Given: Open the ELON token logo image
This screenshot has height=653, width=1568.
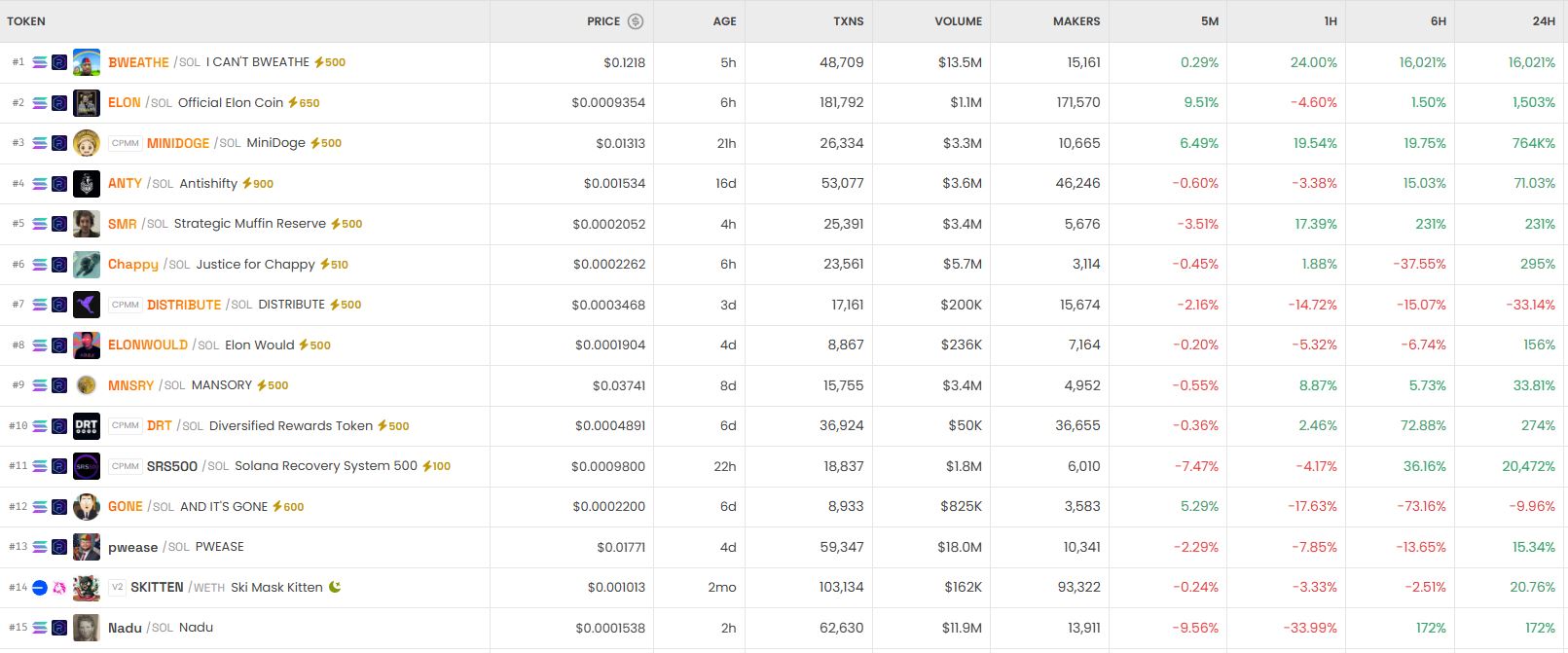Looking at the screenshot, I should tap(87, 102).
